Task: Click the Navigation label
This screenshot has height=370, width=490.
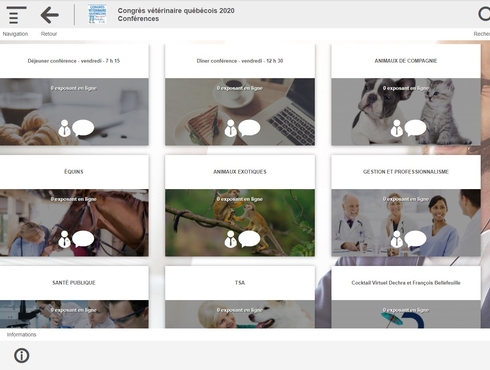Action: point(15,34)
